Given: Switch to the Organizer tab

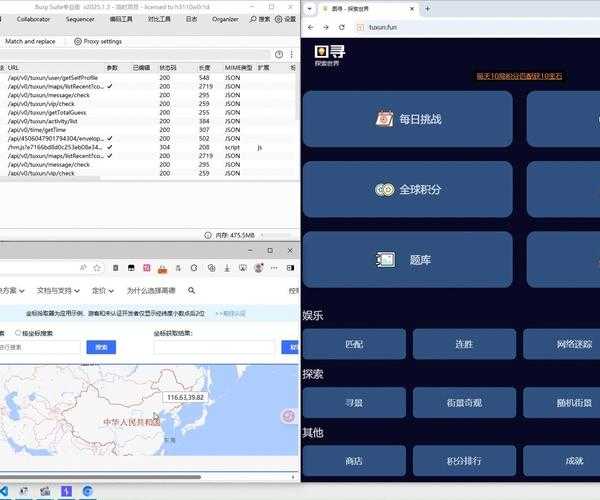Looking at the screenshot, I should point(225,19).
